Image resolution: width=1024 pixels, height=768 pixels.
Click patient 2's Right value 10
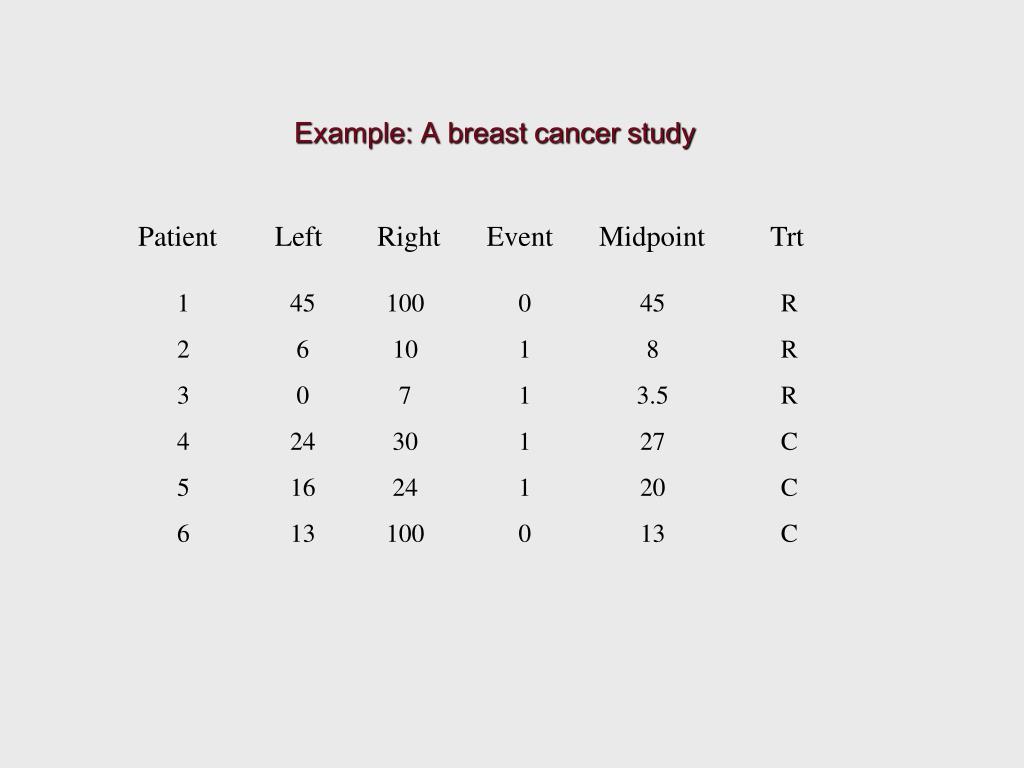pos(406,350)
